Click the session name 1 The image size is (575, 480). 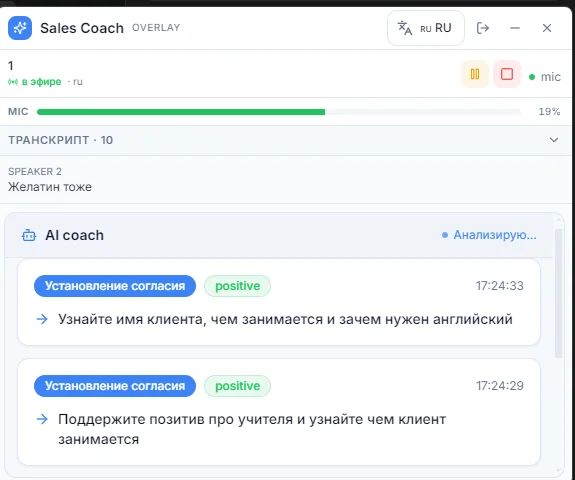(11, 66)
